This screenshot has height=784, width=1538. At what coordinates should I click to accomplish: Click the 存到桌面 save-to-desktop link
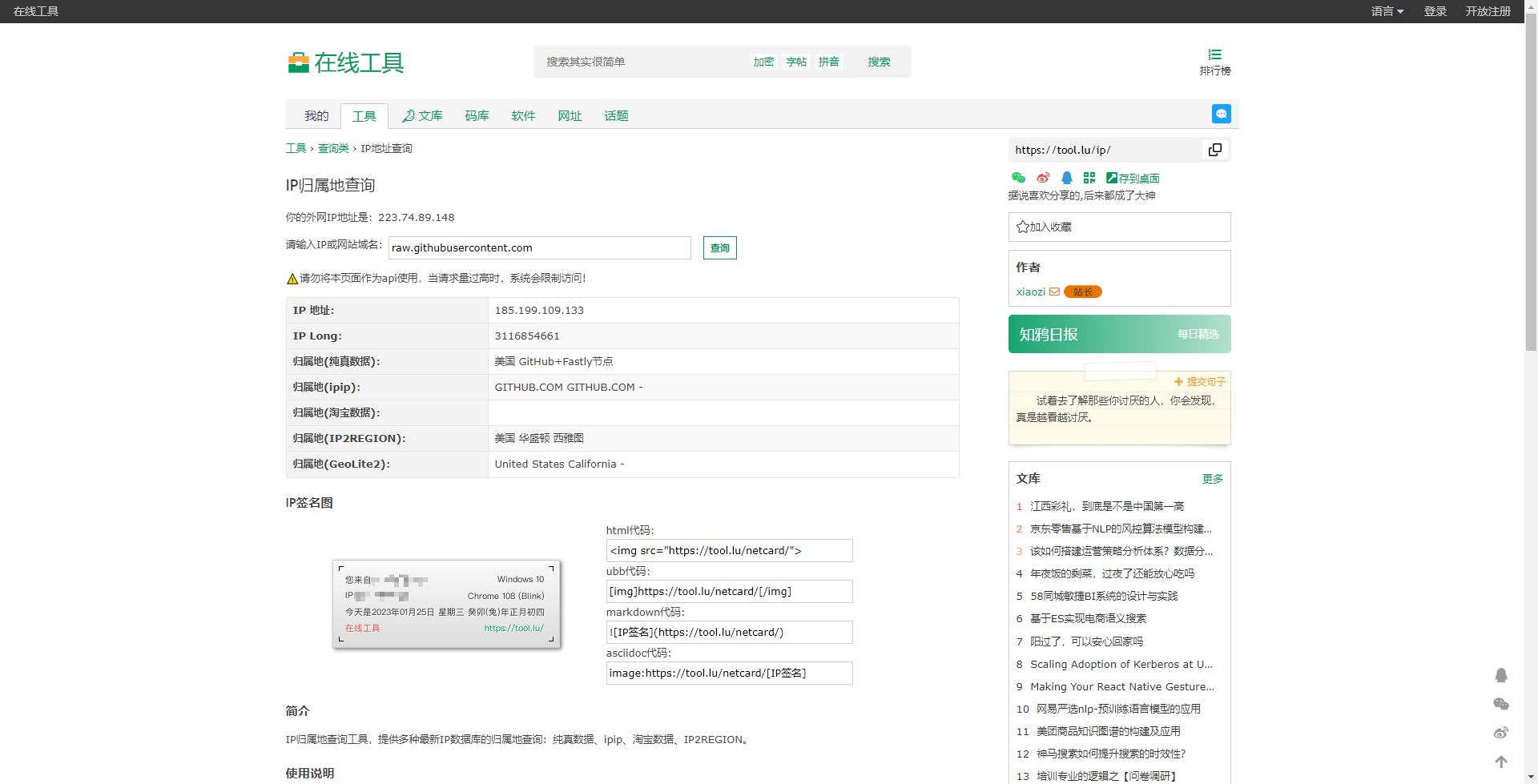point(1133,178)
